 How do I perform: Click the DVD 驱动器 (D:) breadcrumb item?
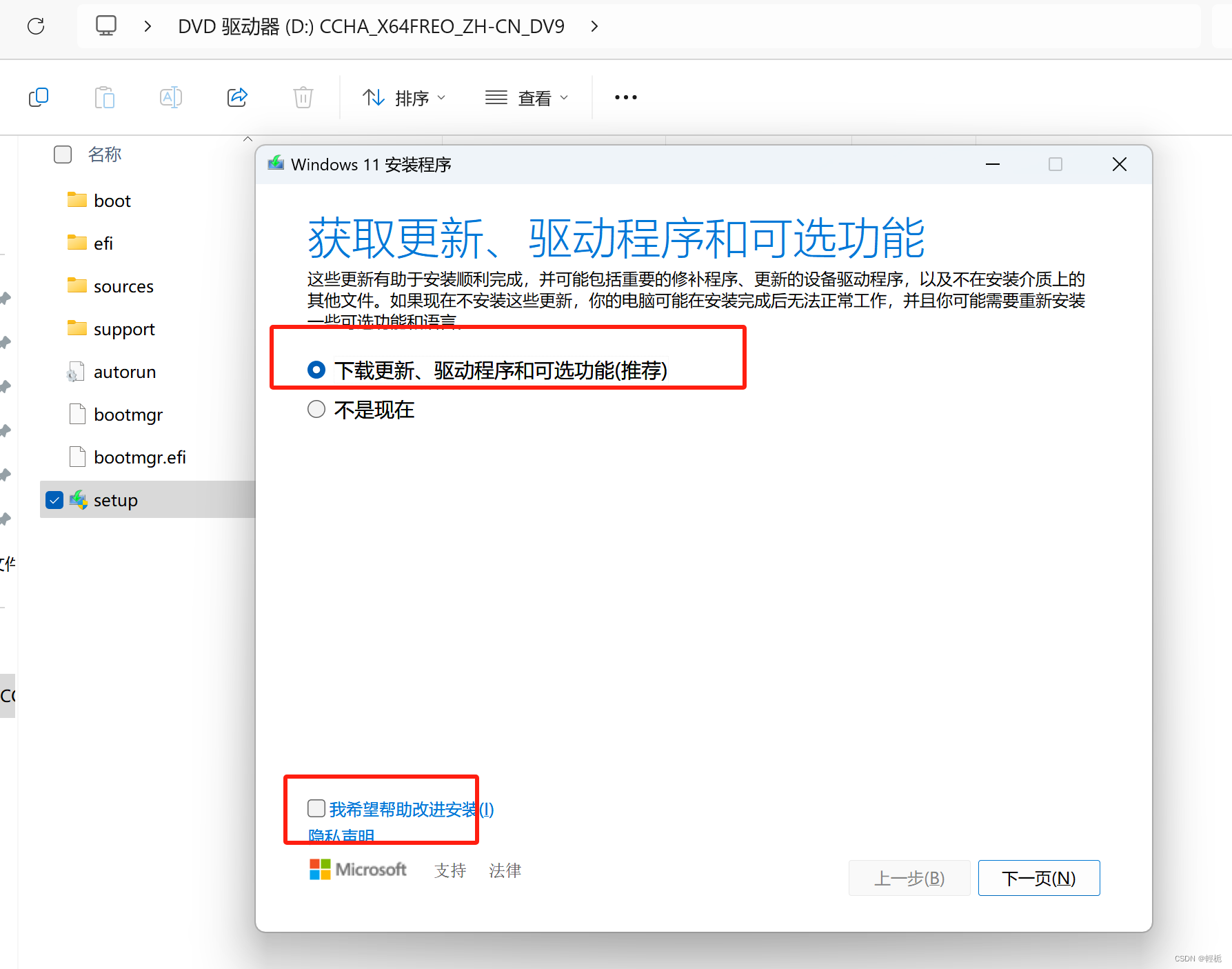coord(371,26)
